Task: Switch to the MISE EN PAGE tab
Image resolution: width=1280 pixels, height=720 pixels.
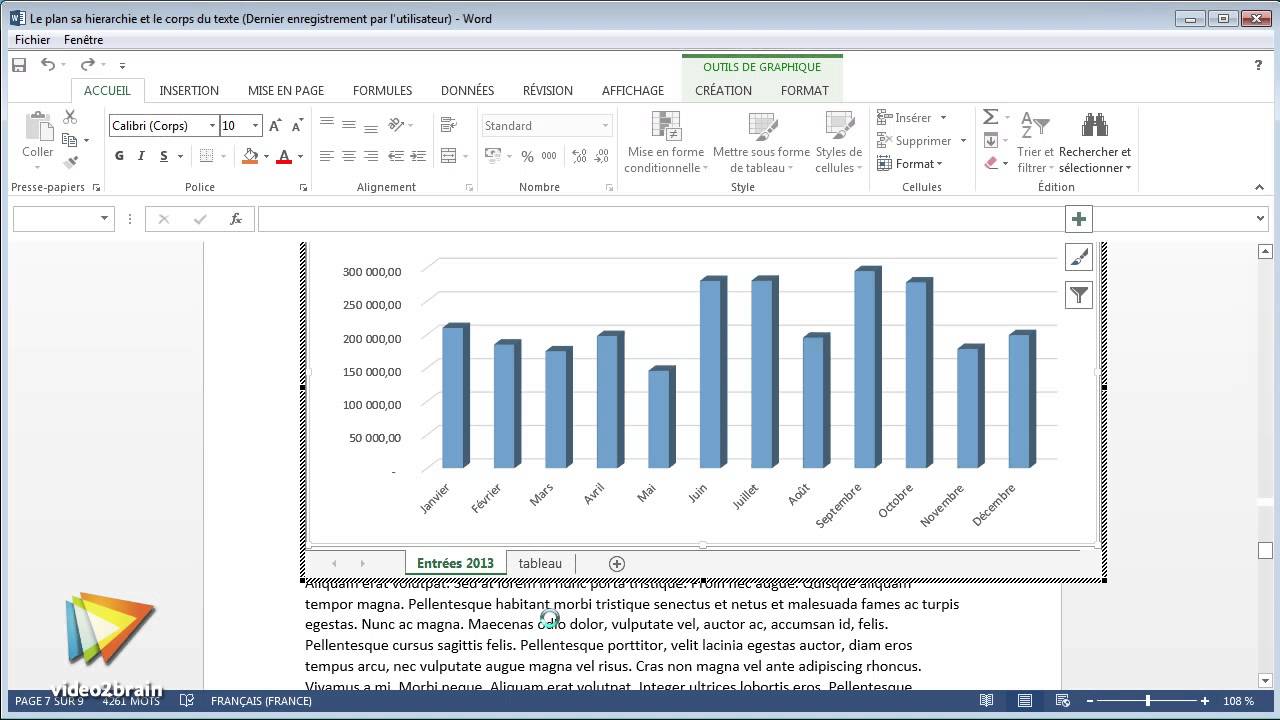Action: point(286,90)
